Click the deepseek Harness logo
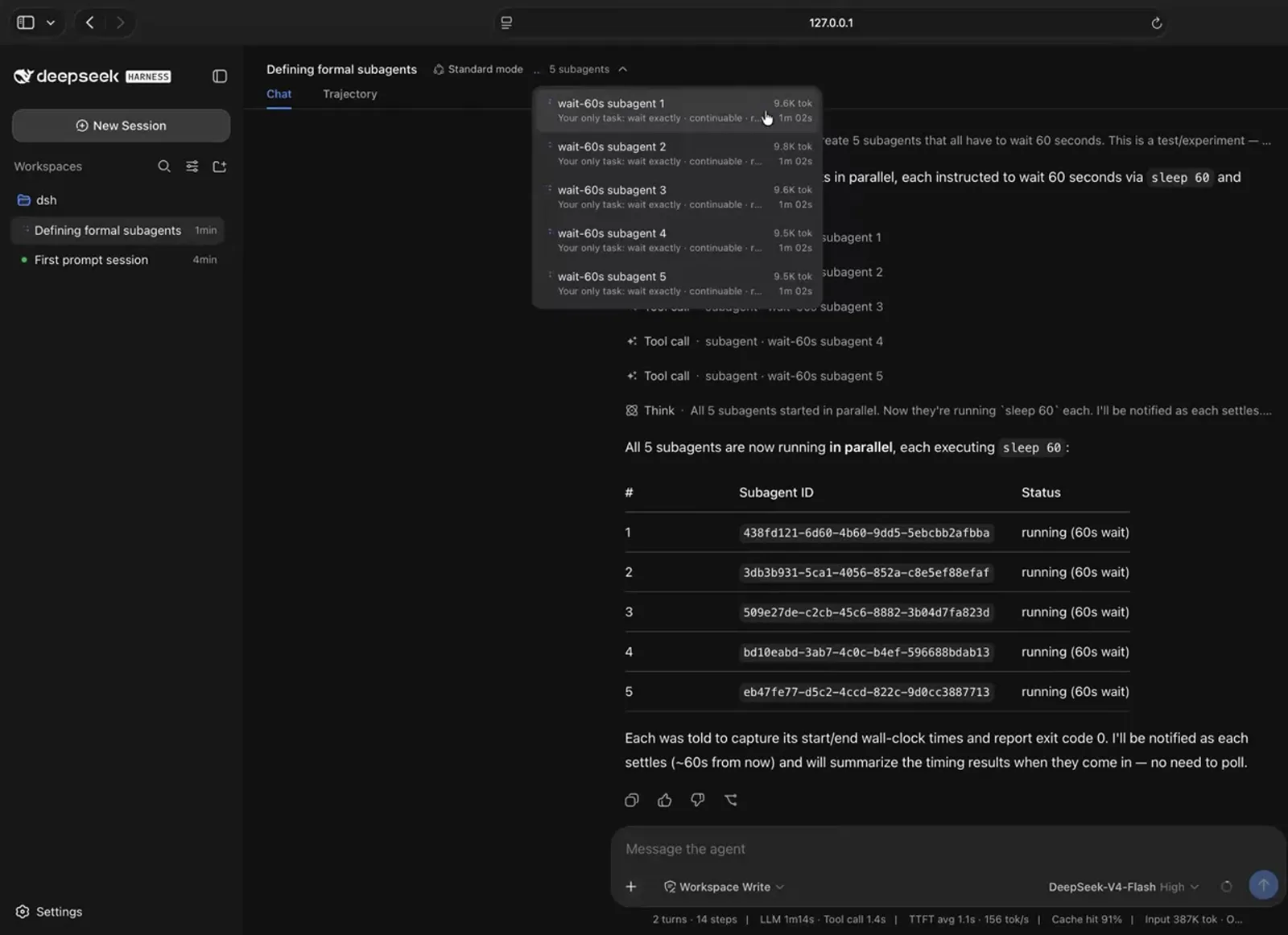 pyautogui.click(x=93, y=76)
